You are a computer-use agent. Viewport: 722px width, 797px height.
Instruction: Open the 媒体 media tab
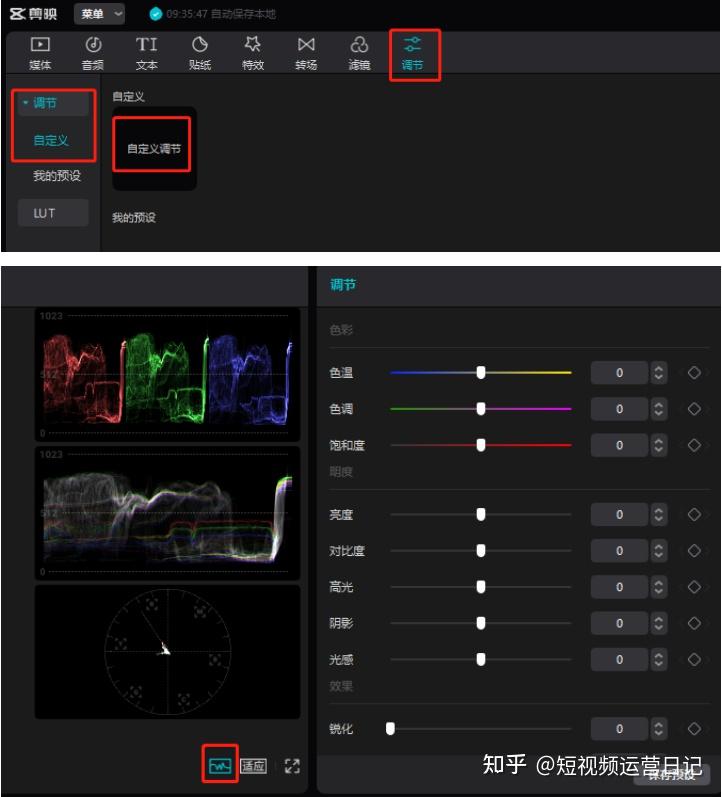point(40,53)
